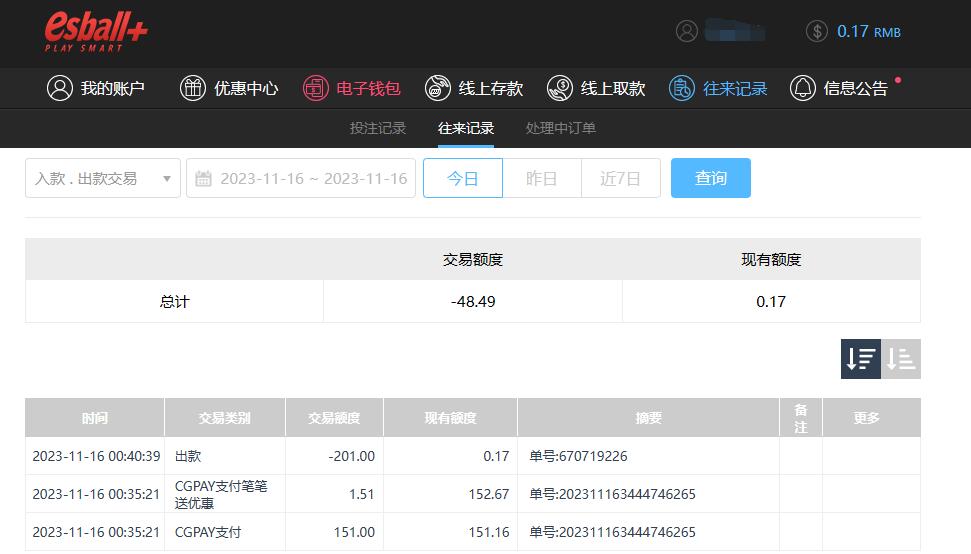971x554 pixels.
Task: Click the esball+ logo
Action: [x=96, y=32]
